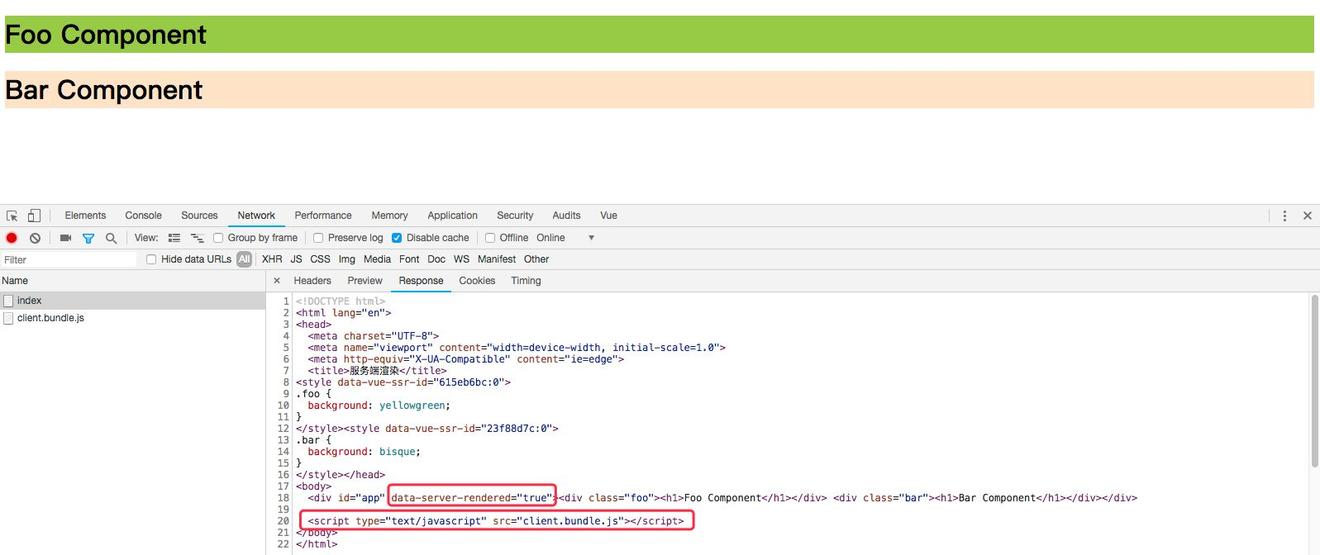This screenshot has width=1320, height=555.
Task: Click the capture screenshots camera icon
Action: click(66, 238)
